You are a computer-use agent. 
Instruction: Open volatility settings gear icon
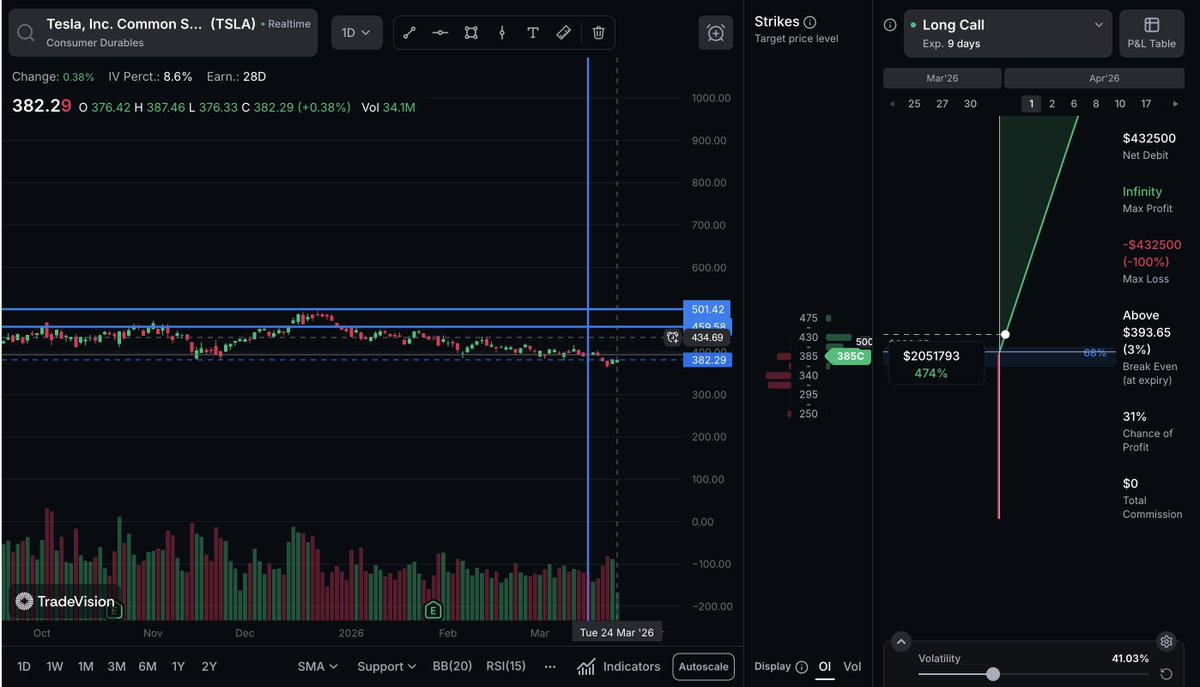1165,642
